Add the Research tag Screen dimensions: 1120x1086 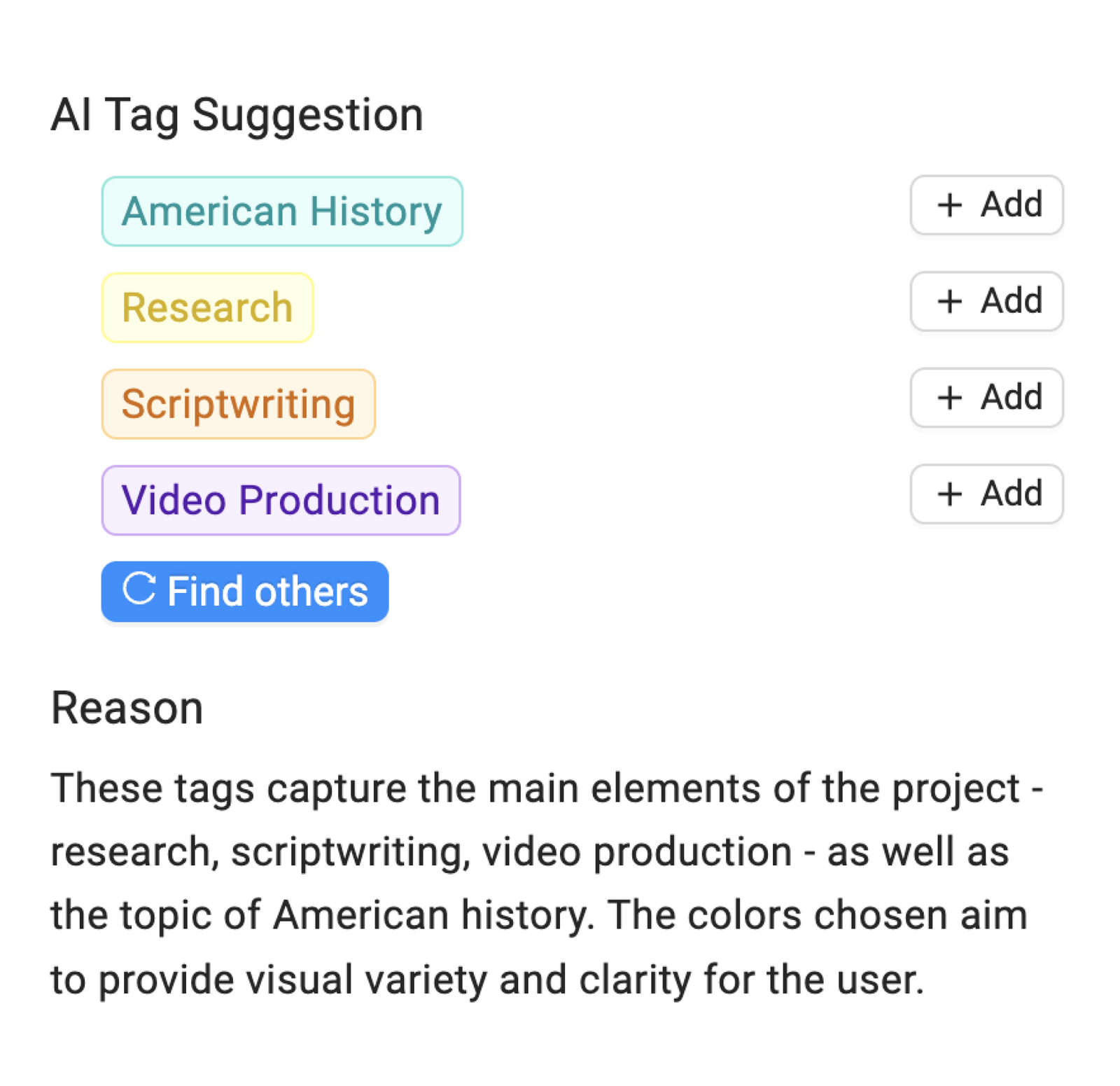[x=986, y=301]
